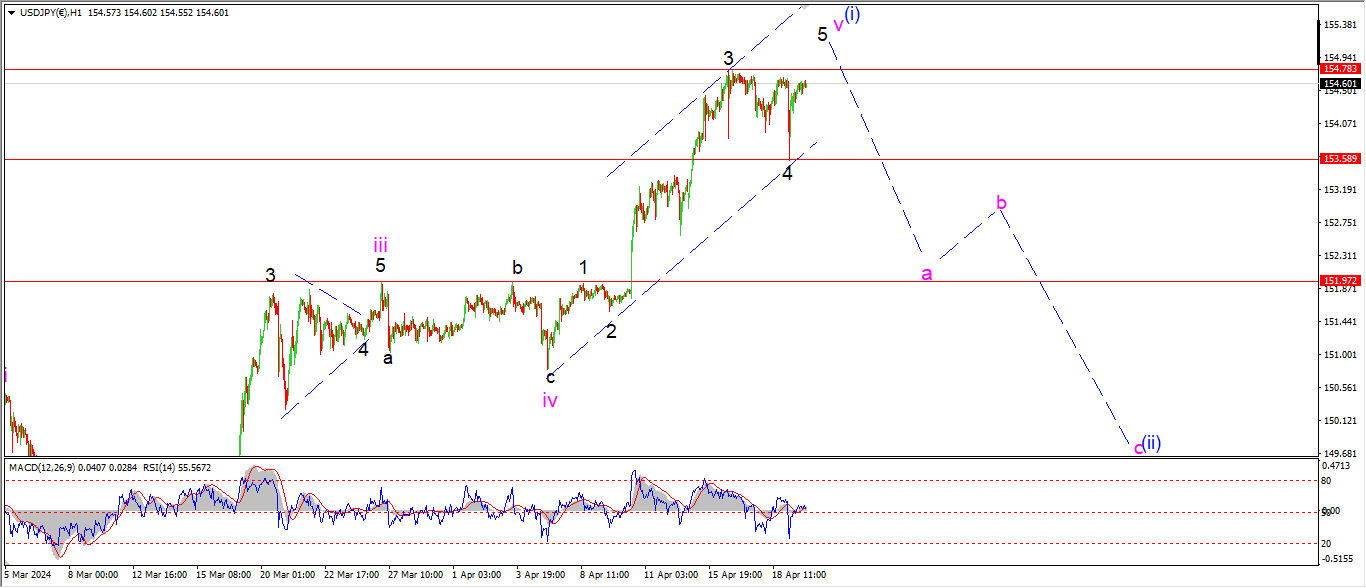Click the black 154.601 current price tag
This screenshot has height=588, width=1366.
click(1341, 83)
